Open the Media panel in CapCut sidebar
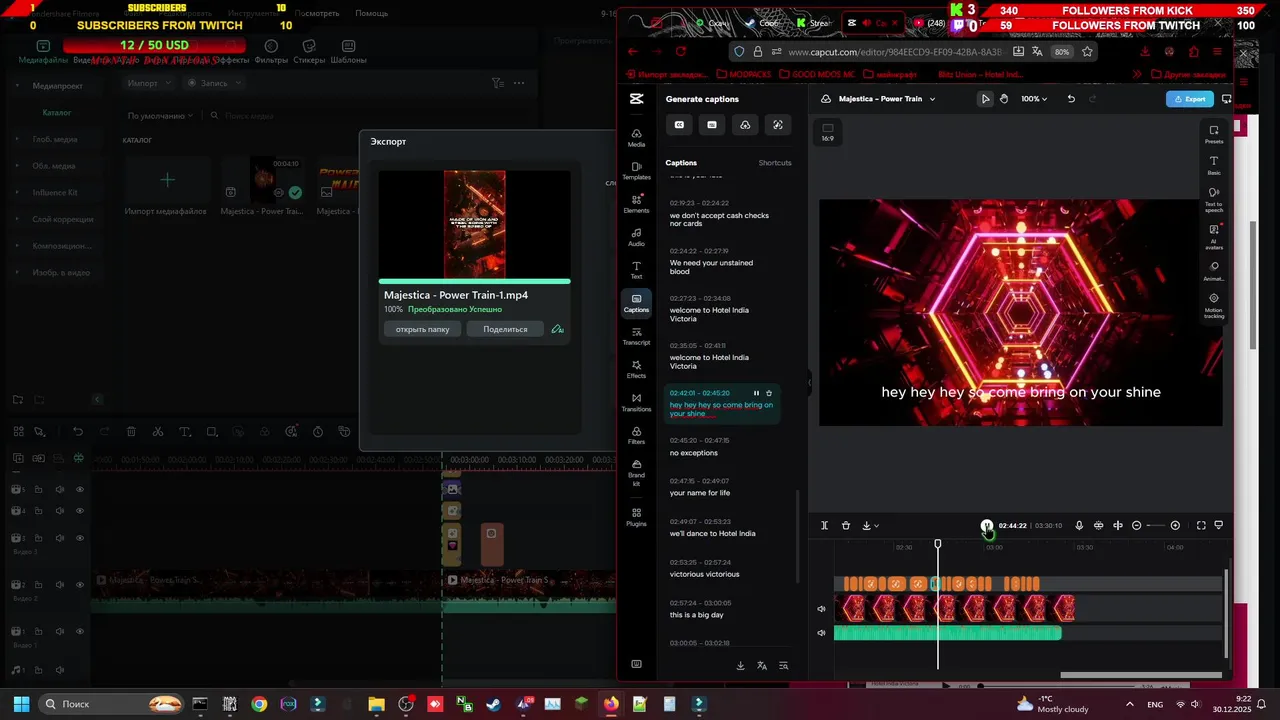This screenshot has height=720, width=1280. 636,138
